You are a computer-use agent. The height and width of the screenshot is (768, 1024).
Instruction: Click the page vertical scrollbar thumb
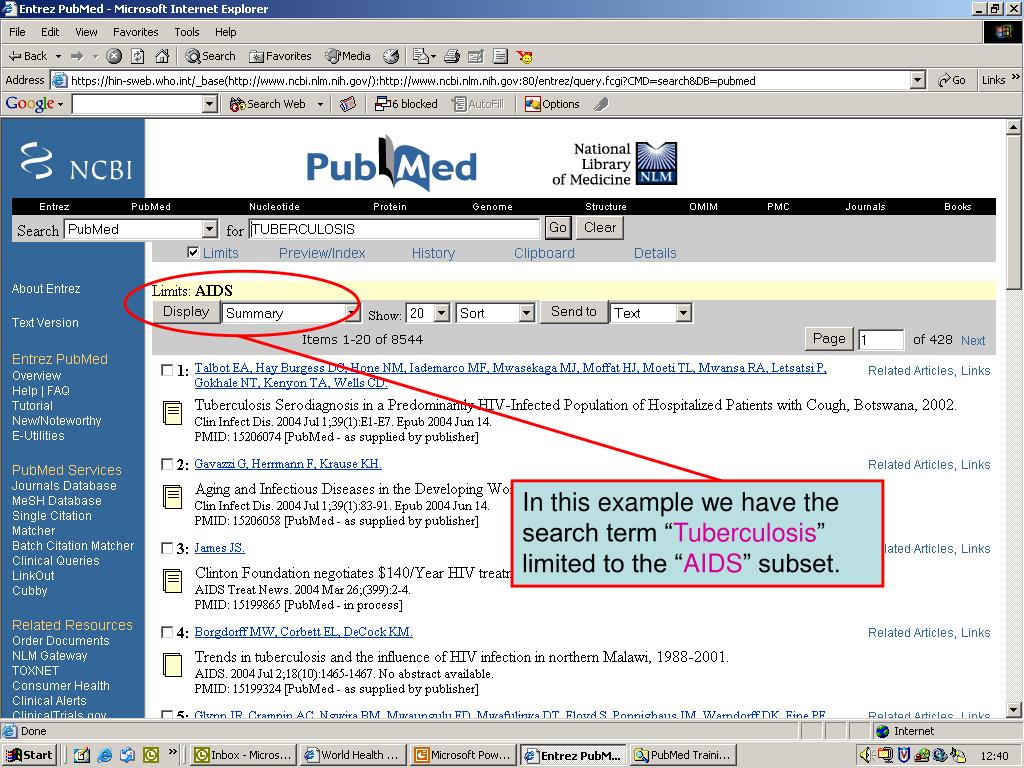pos(1013,212)
